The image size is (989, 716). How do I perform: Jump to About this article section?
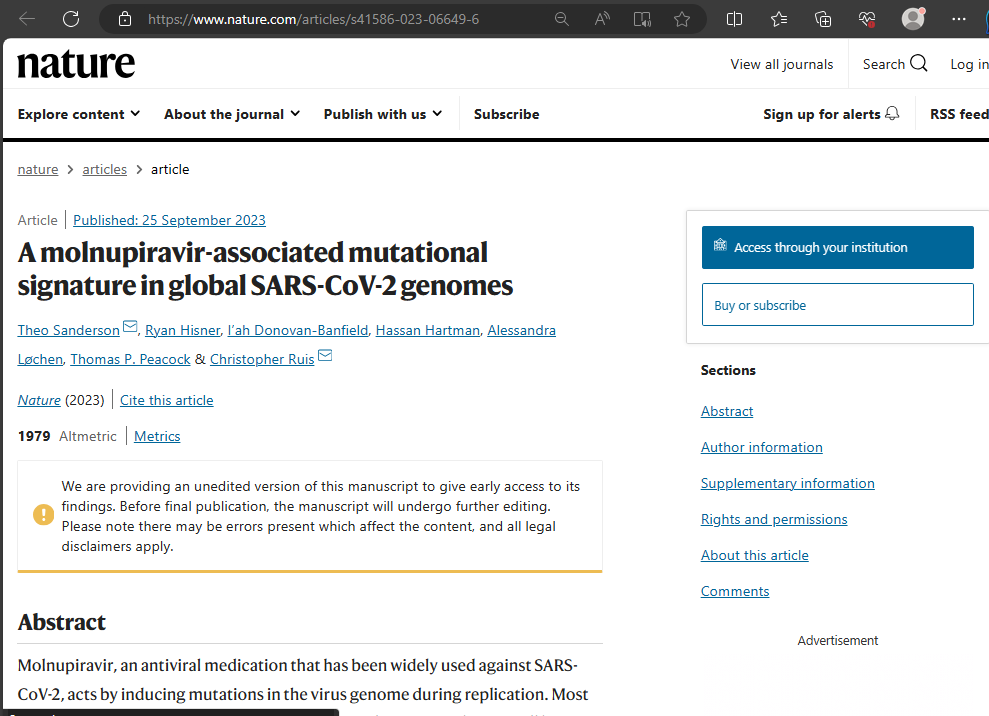click(x=754, y=555)
